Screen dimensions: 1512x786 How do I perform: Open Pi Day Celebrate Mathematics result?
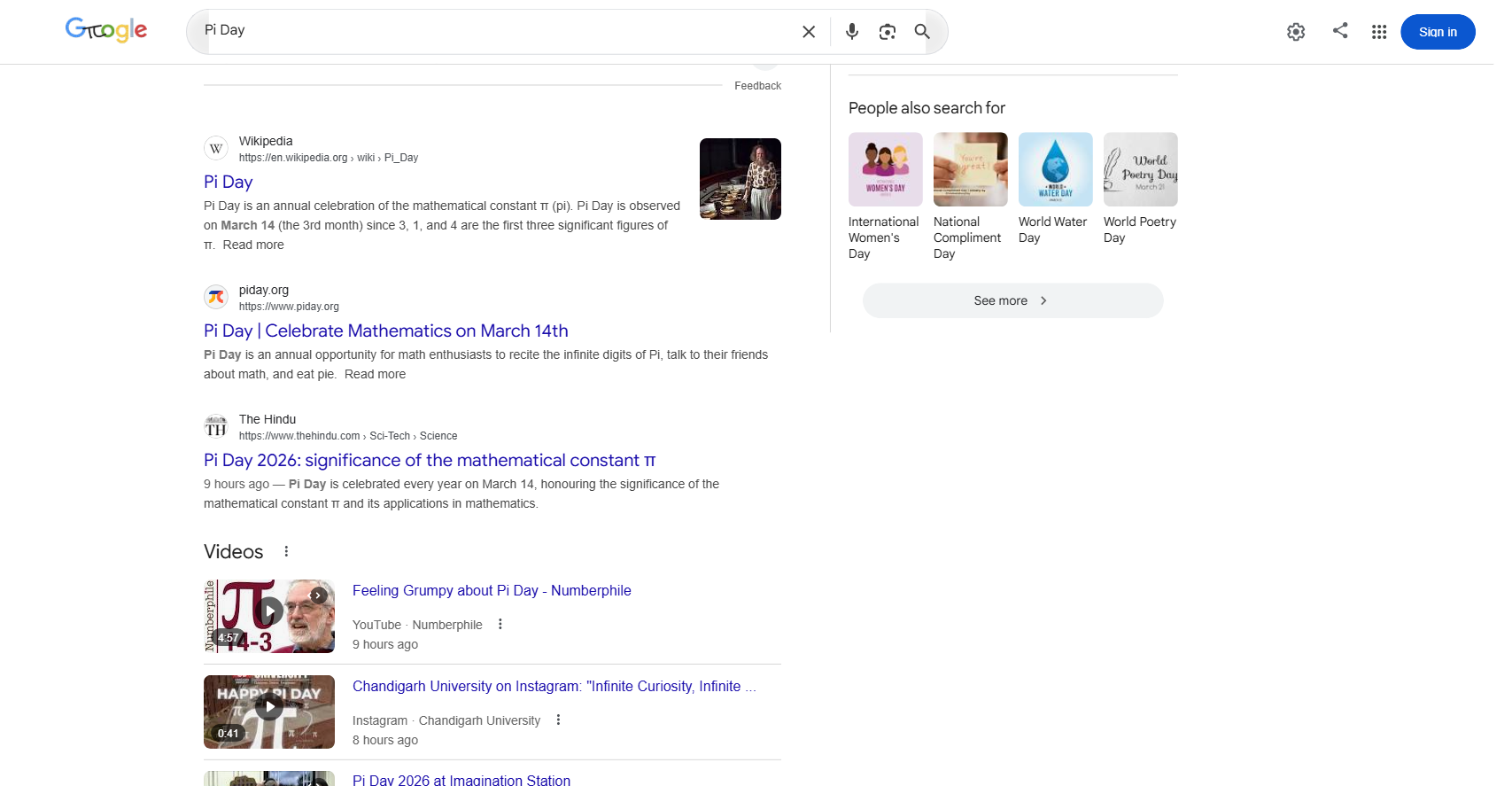point(386,331)
